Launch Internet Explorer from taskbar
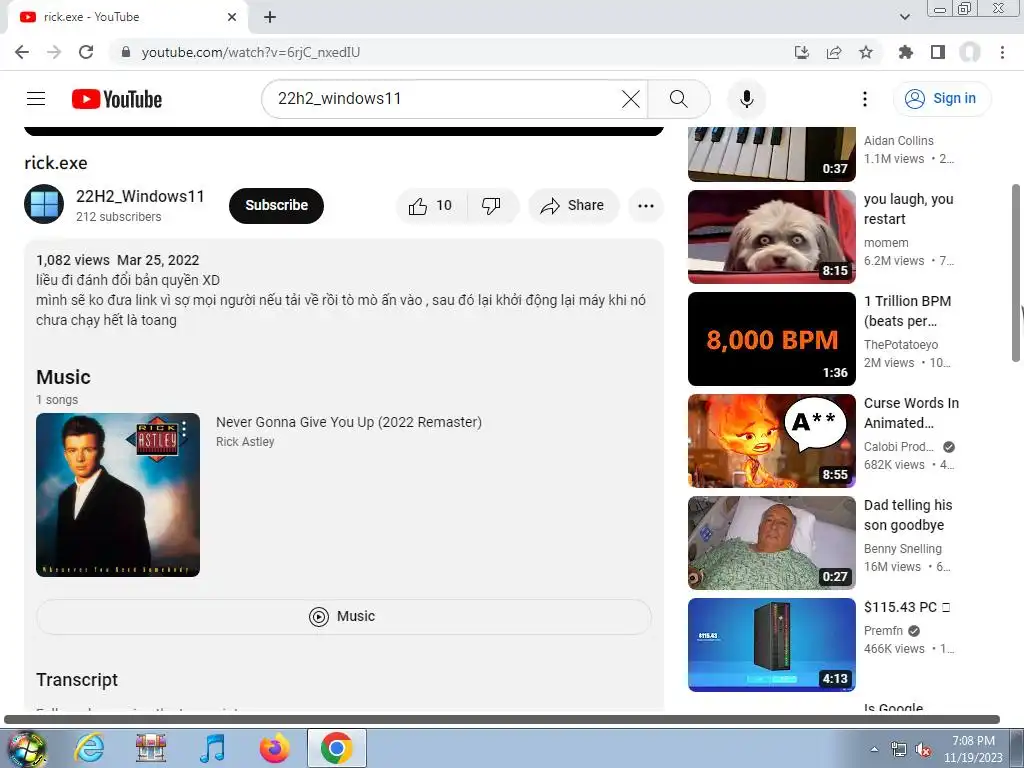Viewport: 1024px width, 768px height. coord(89,748)
